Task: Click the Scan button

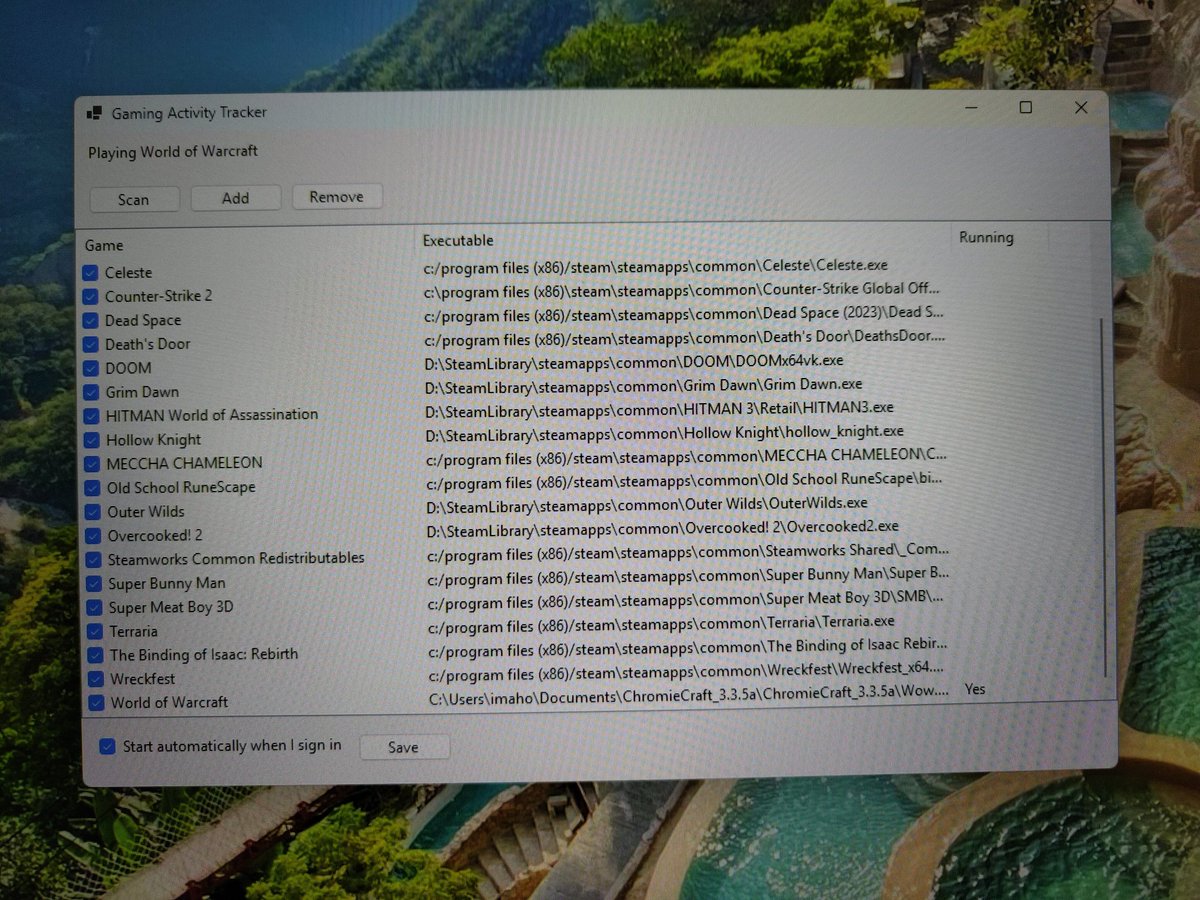Action: 134,199
